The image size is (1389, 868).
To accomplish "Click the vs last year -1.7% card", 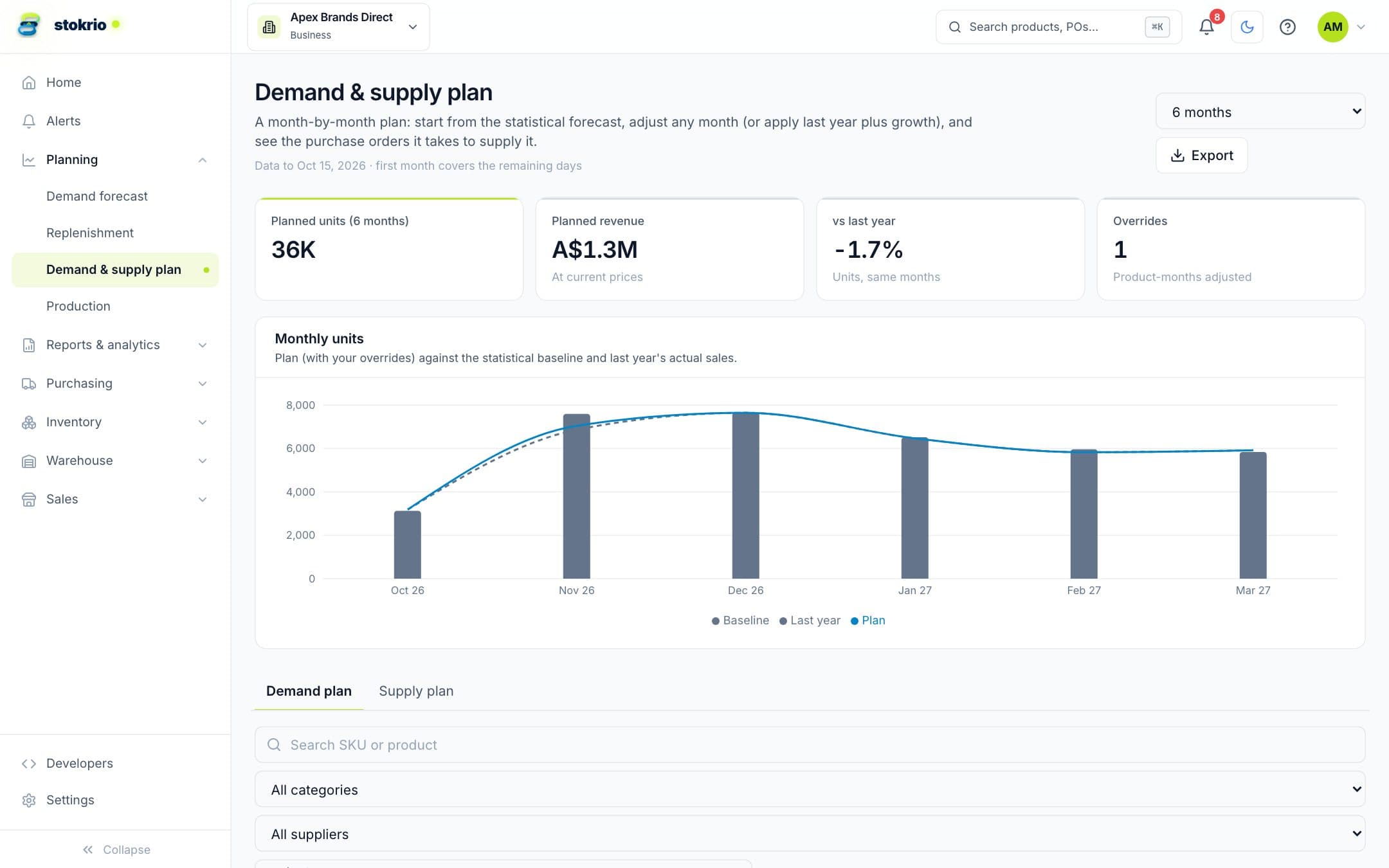I will pyautogui.click(x=950, y=249).
